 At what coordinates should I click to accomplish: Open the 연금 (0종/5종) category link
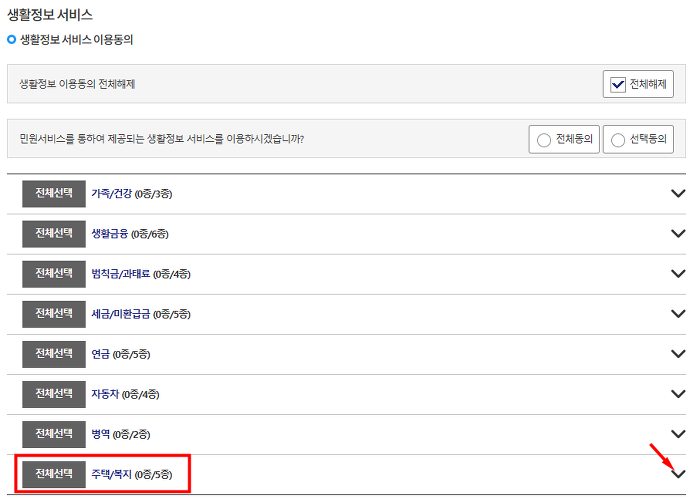(121, 354)
